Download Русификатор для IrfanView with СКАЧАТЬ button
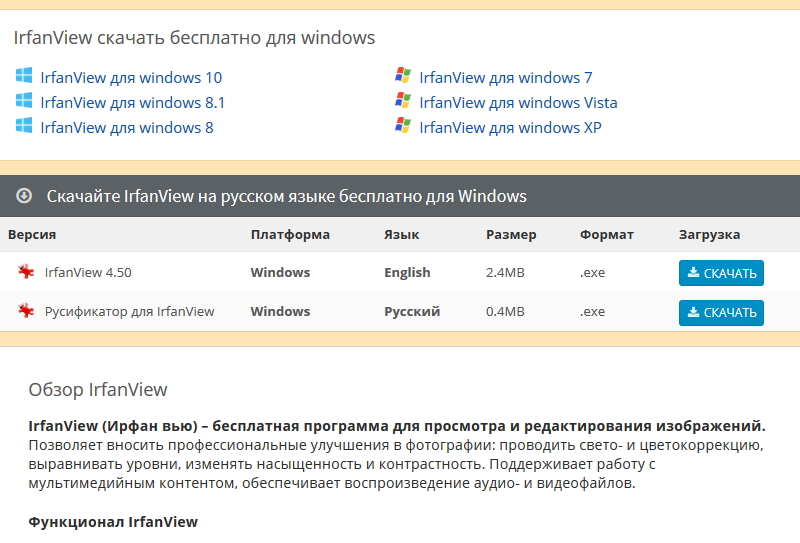The height and width of the screenshot is (543, 800). (x=721, y=312)
